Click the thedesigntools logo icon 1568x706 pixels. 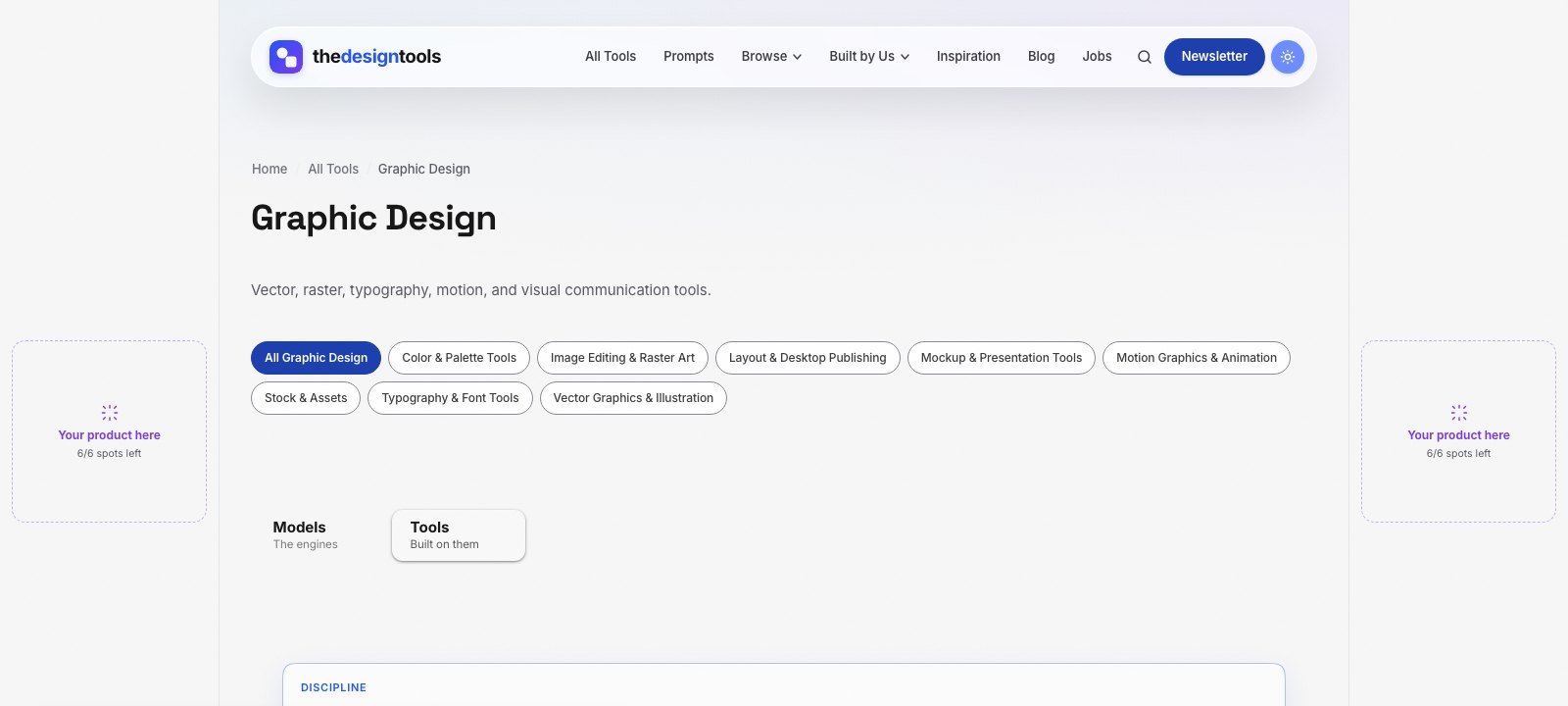click(x=286, y=57)
